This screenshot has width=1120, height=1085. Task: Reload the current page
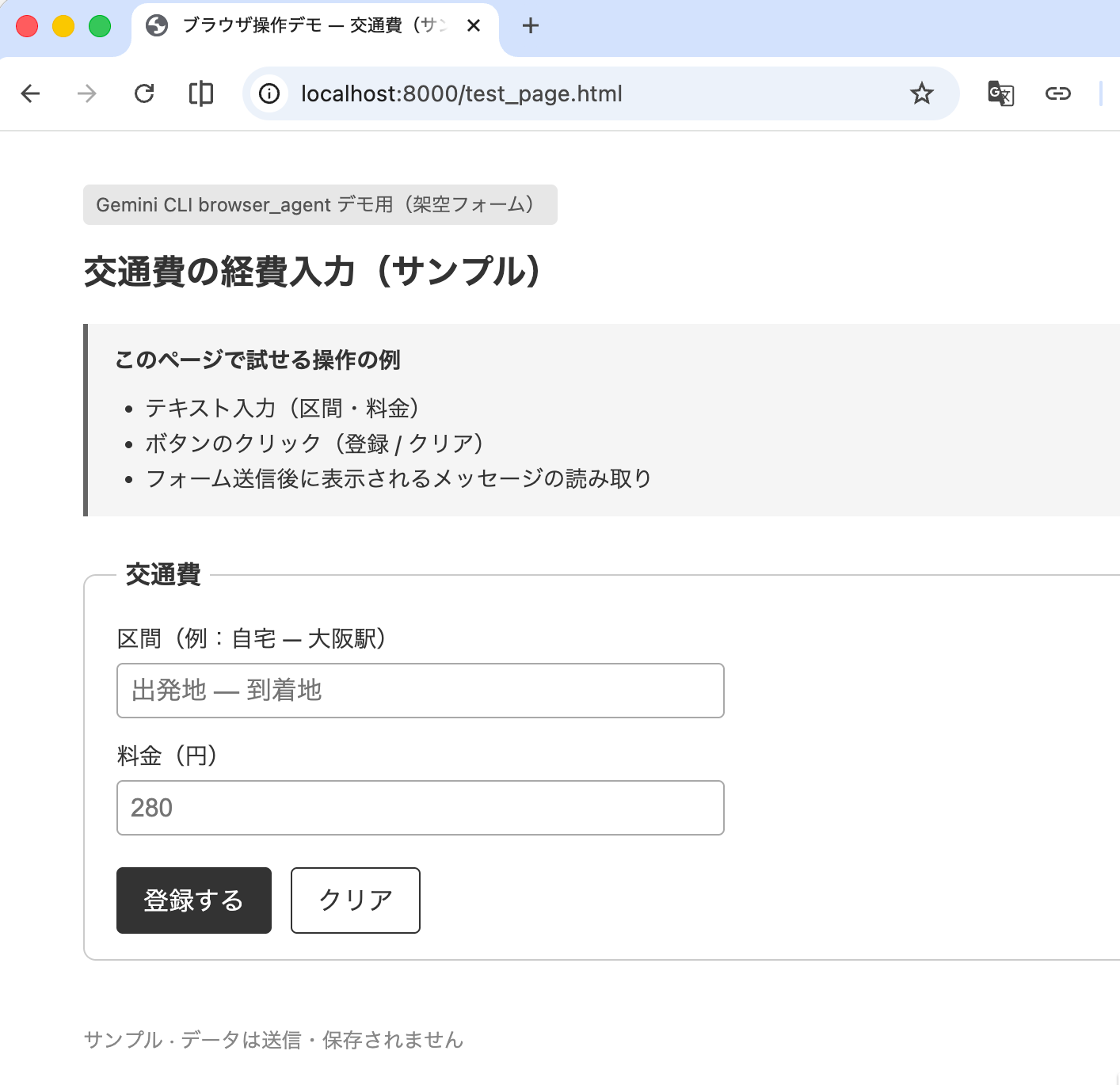point(144,93)
